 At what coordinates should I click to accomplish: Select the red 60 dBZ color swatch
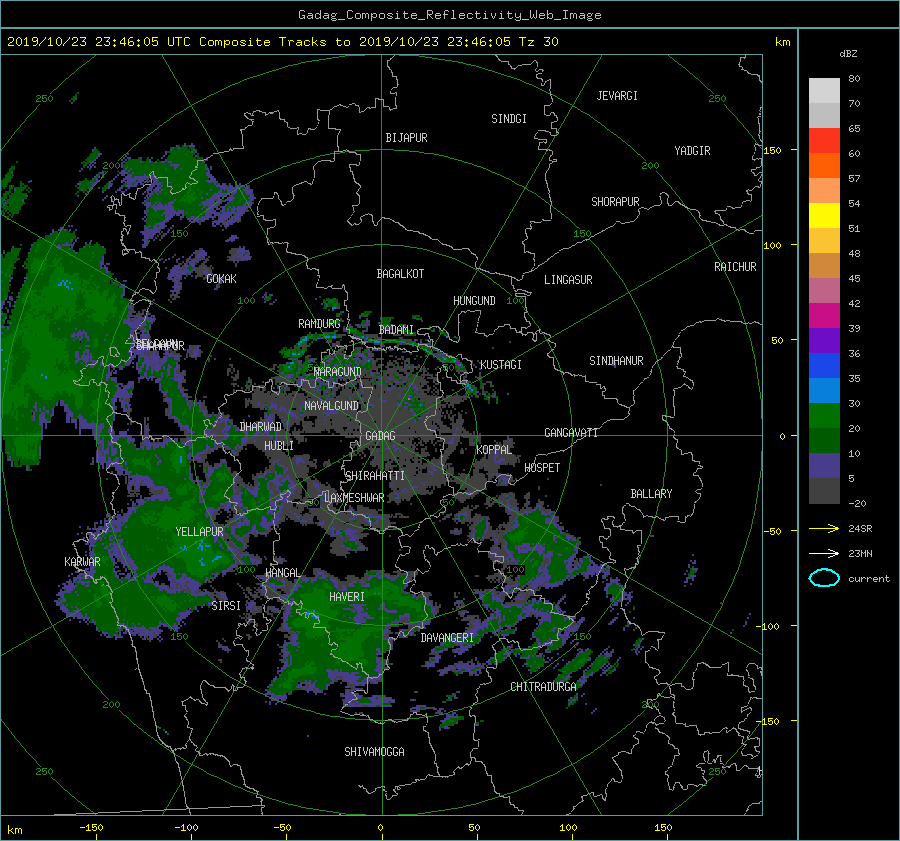tap(824, 141)
